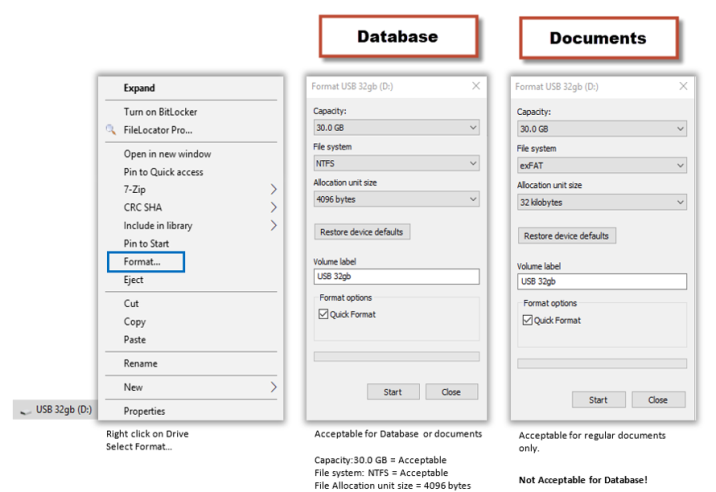Open the 32 kilobytes allocation size dropdown
This screenshot has width=716, height=492.
[601, 202]
